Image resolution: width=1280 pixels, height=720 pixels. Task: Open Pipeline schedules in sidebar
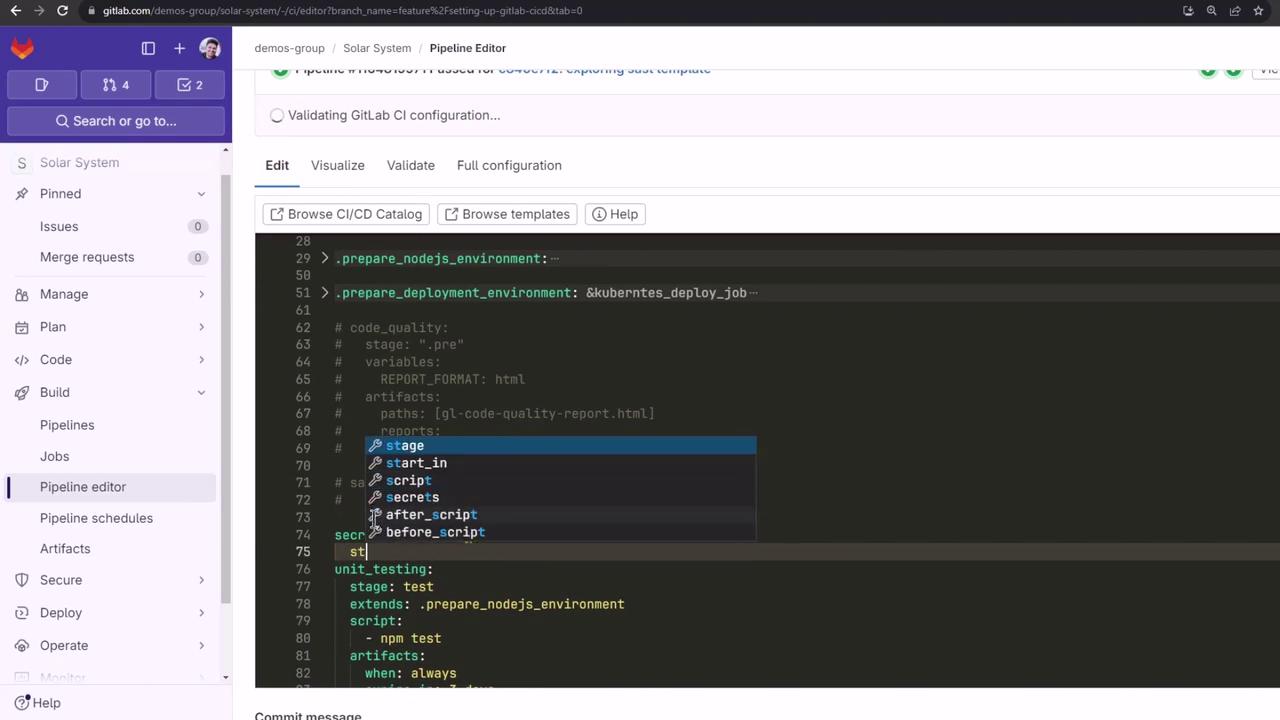coord(96,518)
